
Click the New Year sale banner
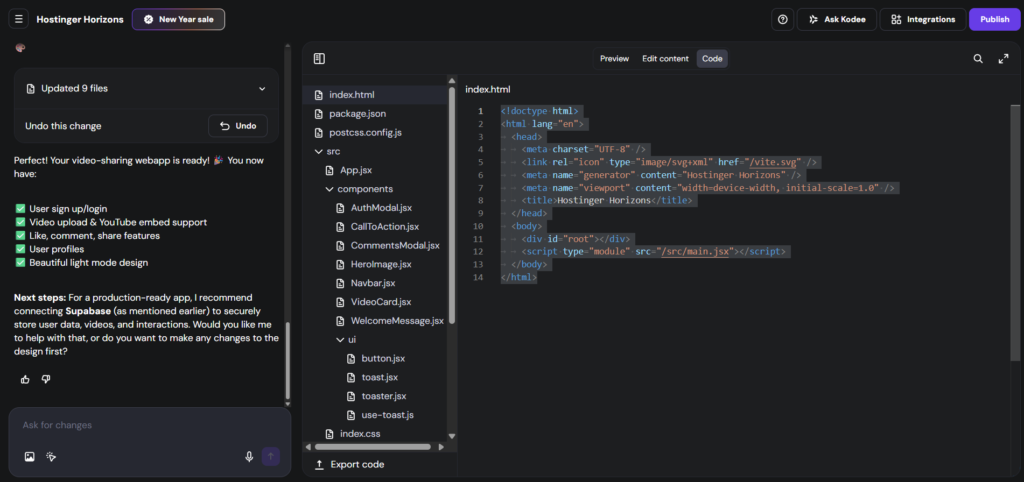pyautogui.click(x=178, y=19)
